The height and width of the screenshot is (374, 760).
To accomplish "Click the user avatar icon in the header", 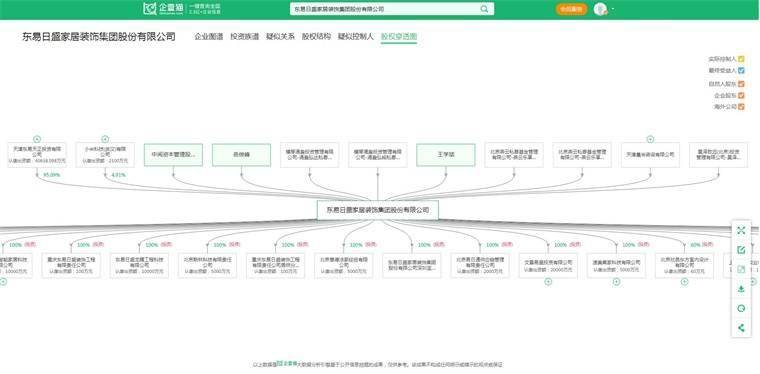I will tap(600, 9).
